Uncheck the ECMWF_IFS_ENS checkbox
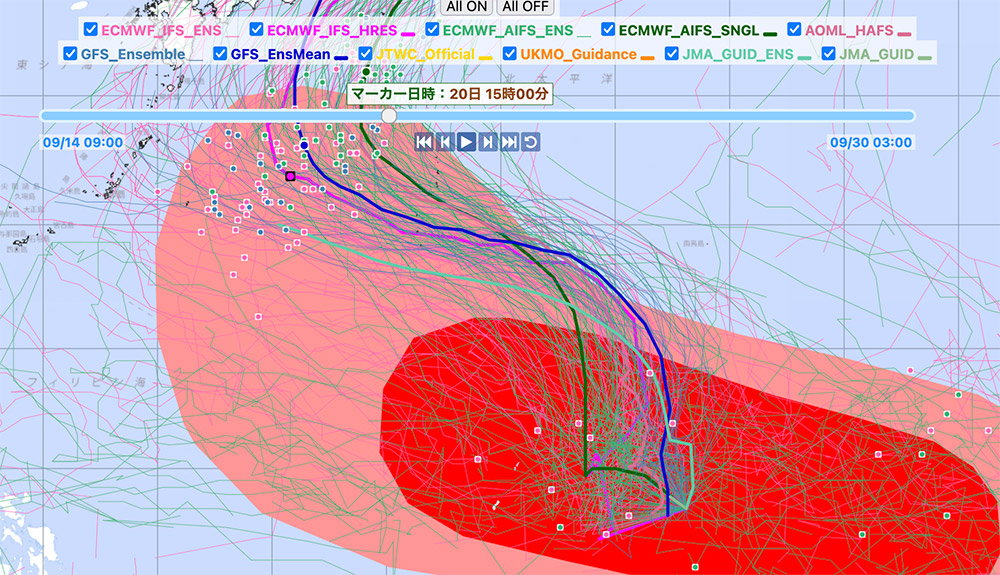 point(91,29)
